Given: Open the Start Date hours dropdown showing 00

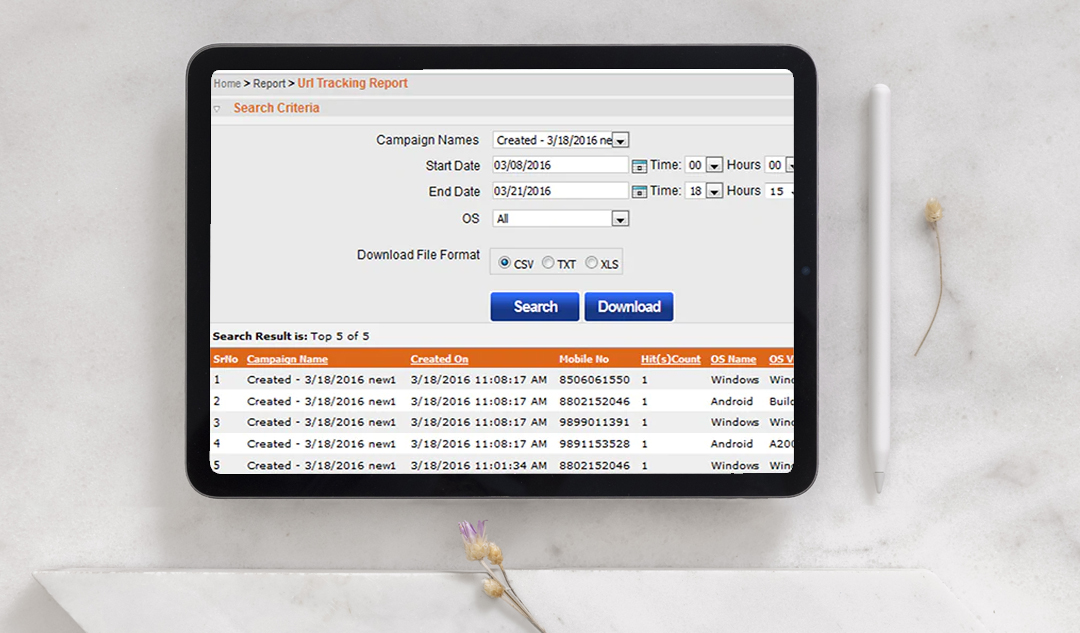Looking at the screenshot, I should (712, 165).
